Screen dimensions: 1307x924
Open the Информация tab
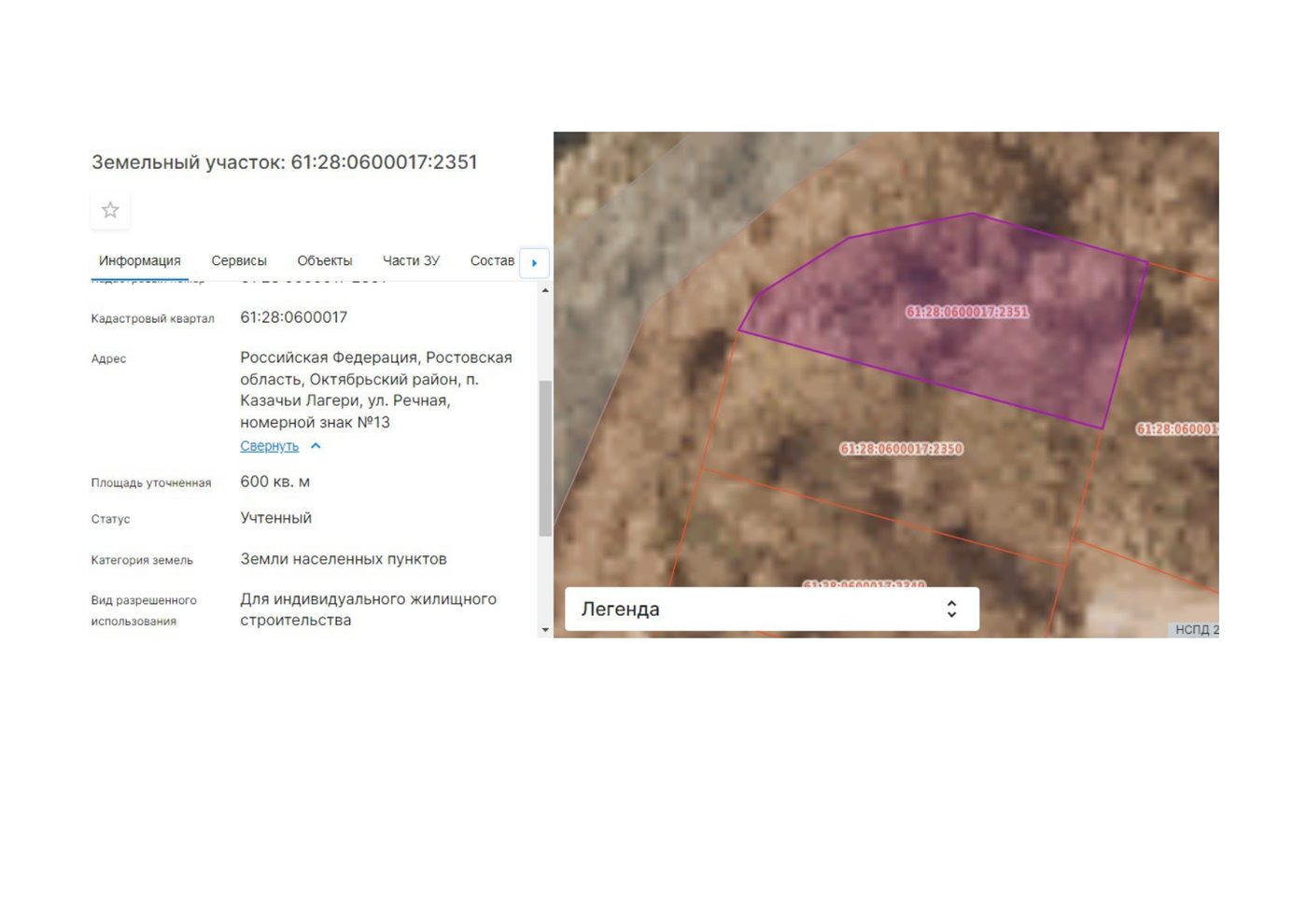coord(140,261)
